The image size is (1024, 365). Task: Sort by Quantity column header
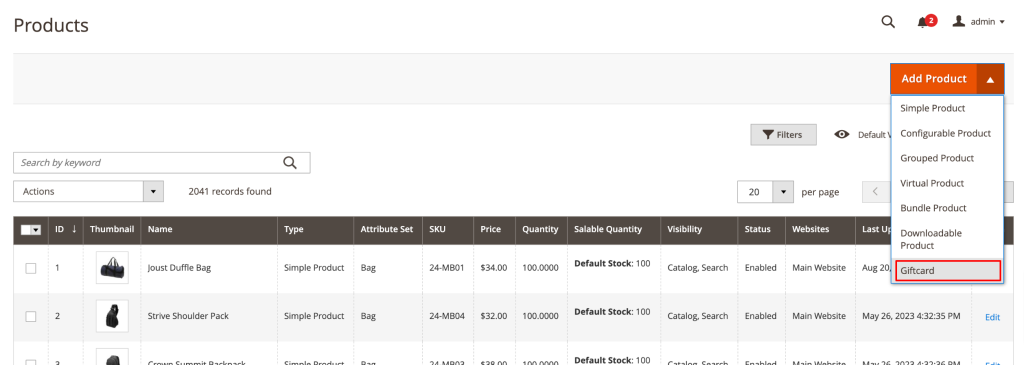[x=541, y=229]
